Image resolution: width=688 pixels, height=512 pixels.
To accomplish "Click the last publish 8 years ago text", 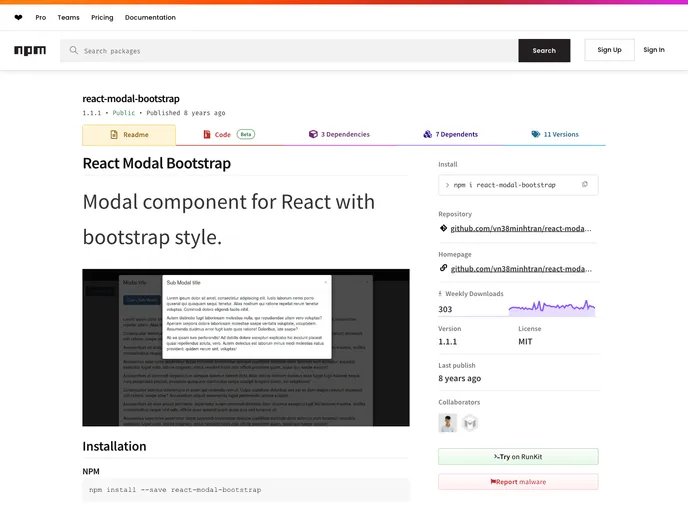I will click(459, 378).
